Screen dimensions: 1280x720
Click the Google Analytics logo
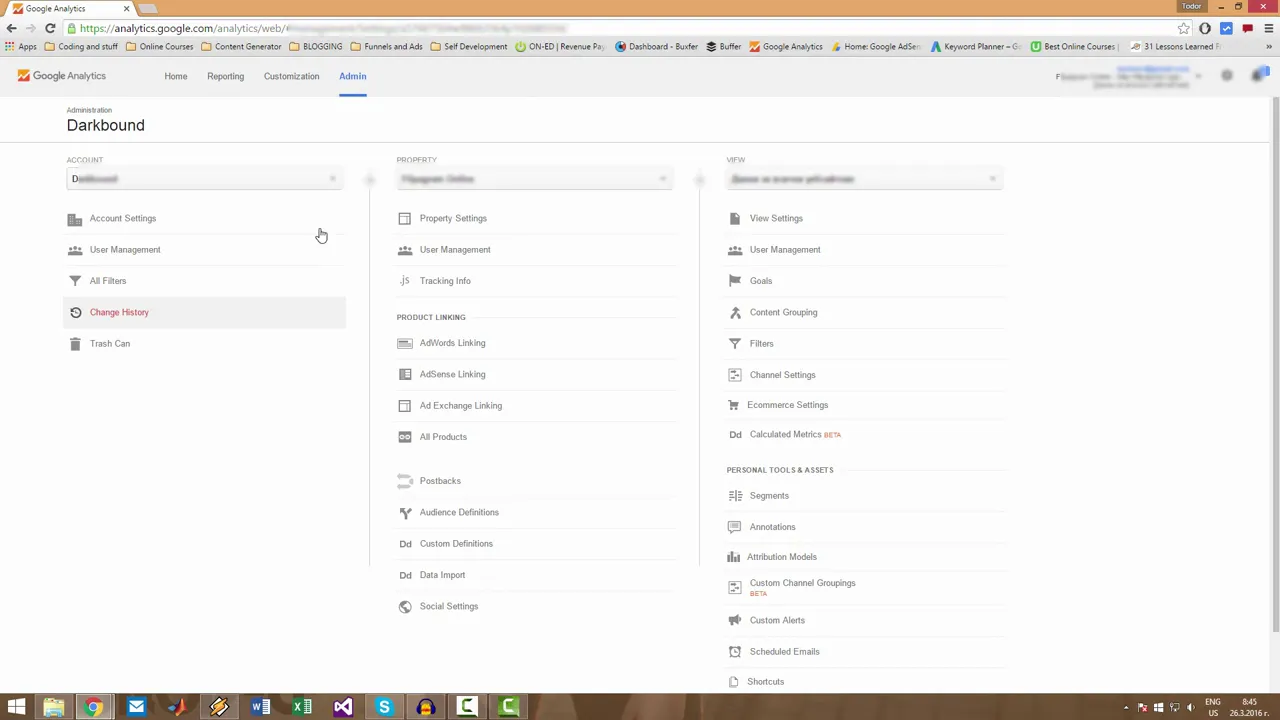[61, 76]
